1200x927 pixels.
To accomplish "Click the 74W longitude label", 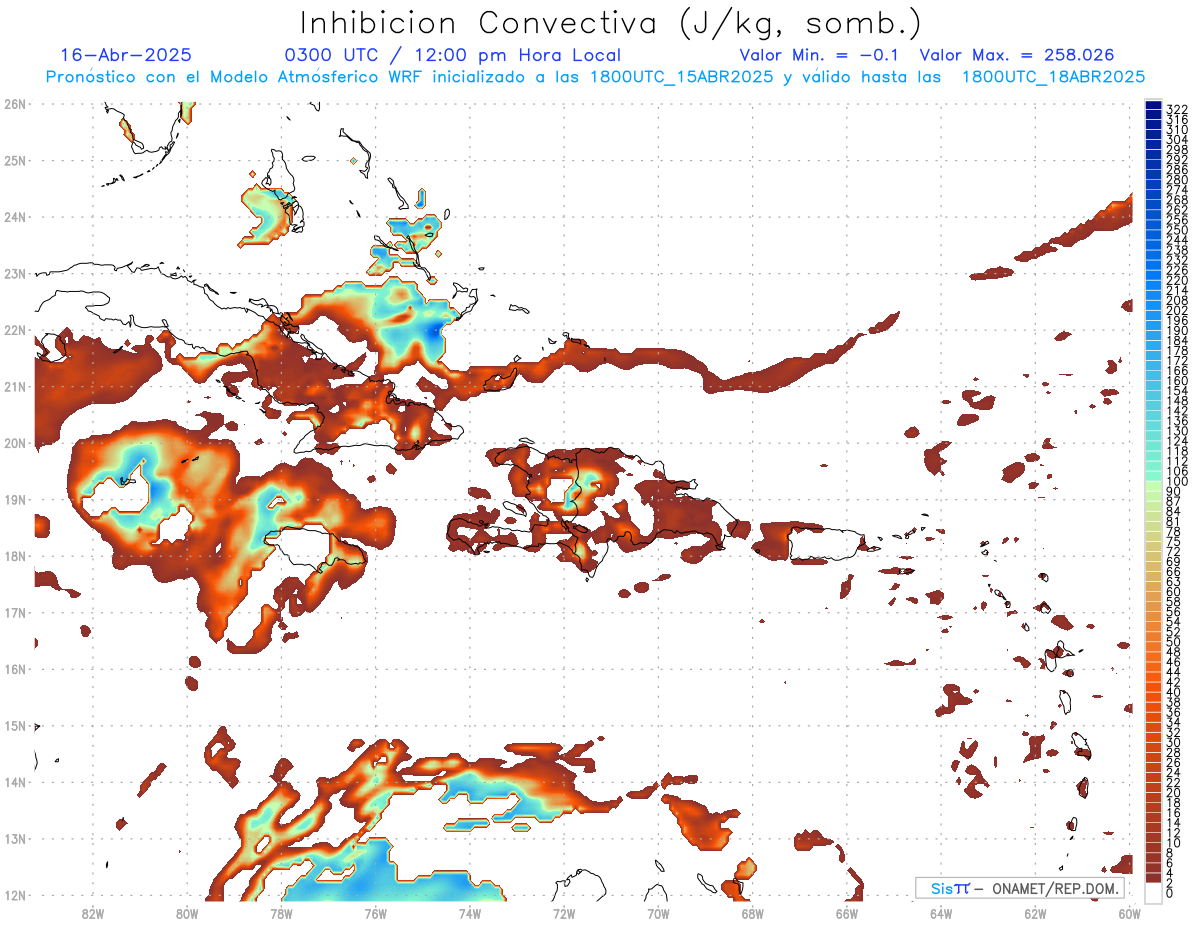I will (470, 913).
